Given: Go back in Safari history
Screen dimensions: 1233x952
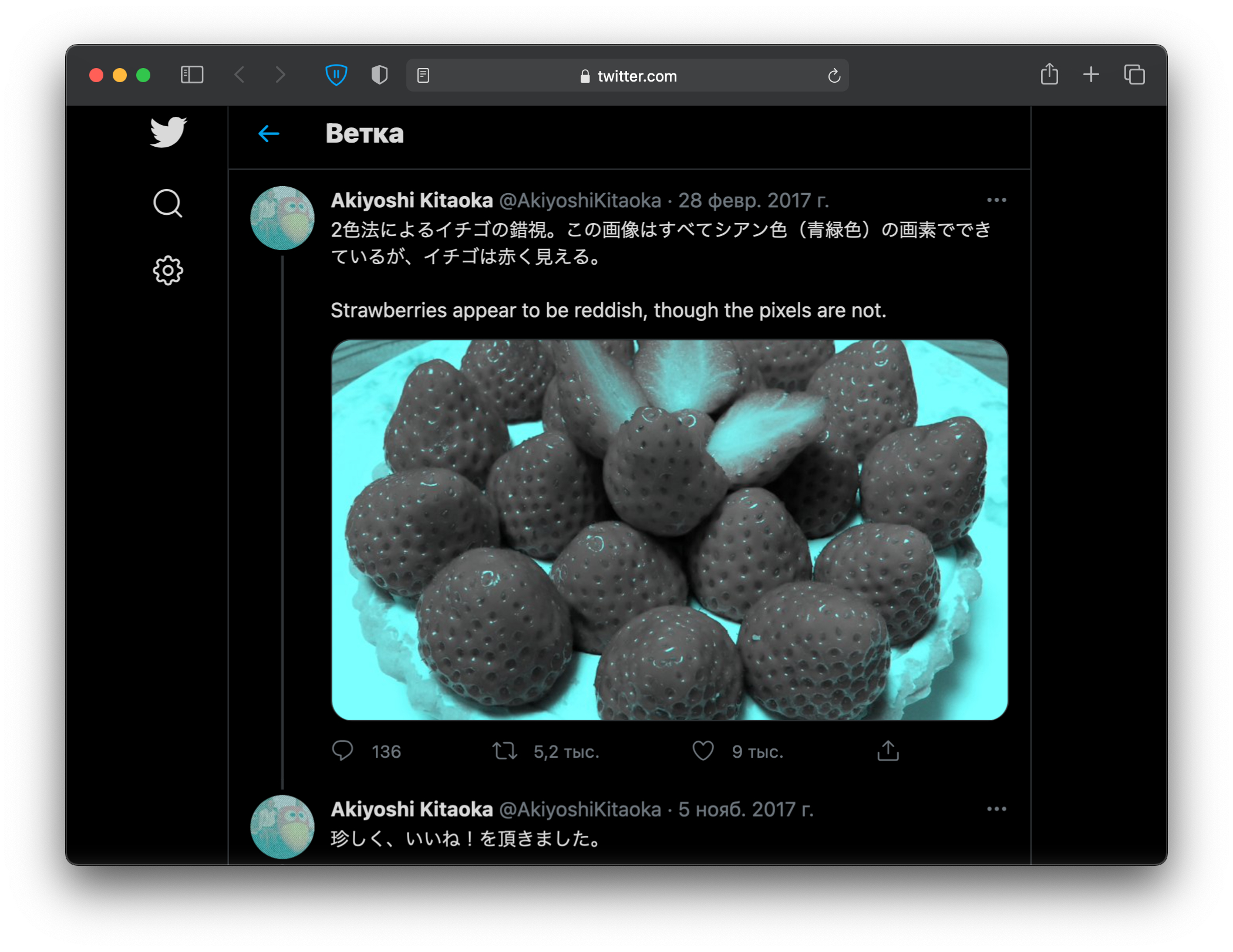Looking at the screenshot, I should 239,75.
